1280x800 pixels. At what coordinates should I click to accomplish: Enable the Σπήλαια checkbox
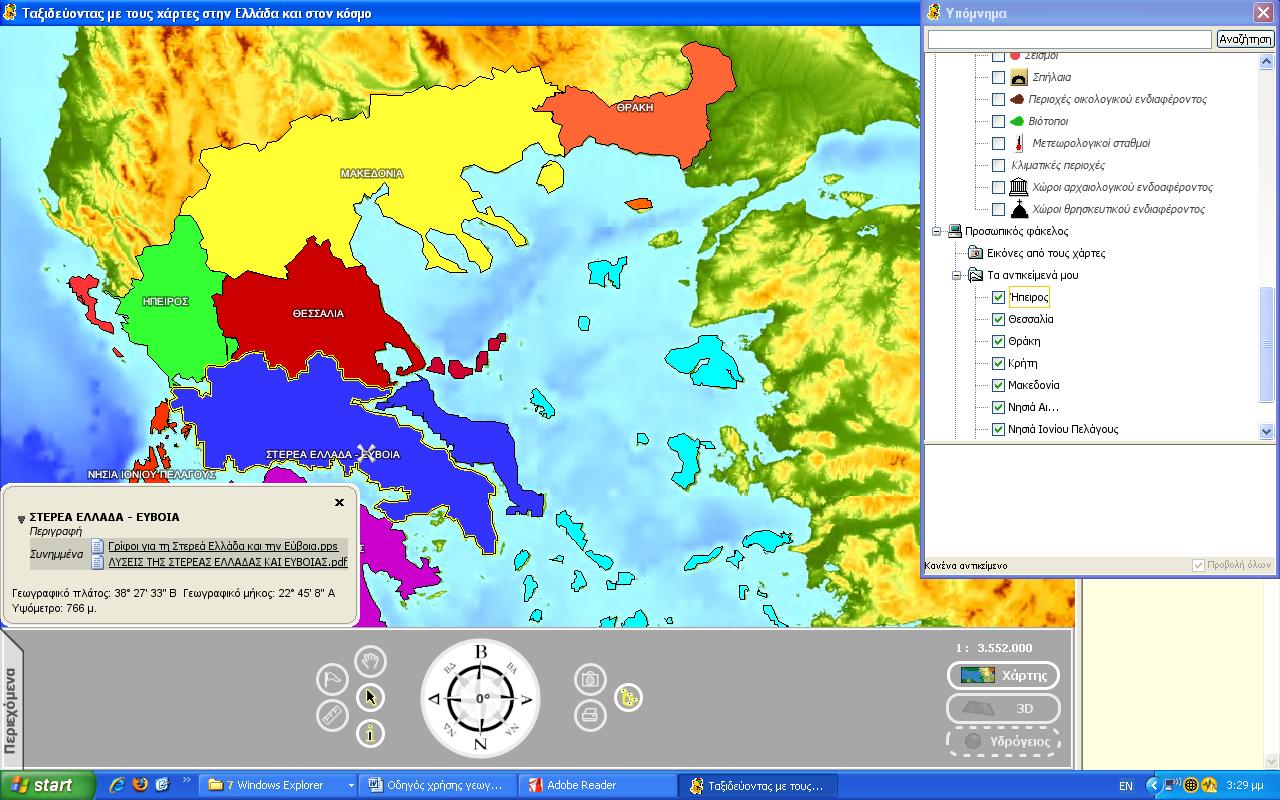coord(998,77)
